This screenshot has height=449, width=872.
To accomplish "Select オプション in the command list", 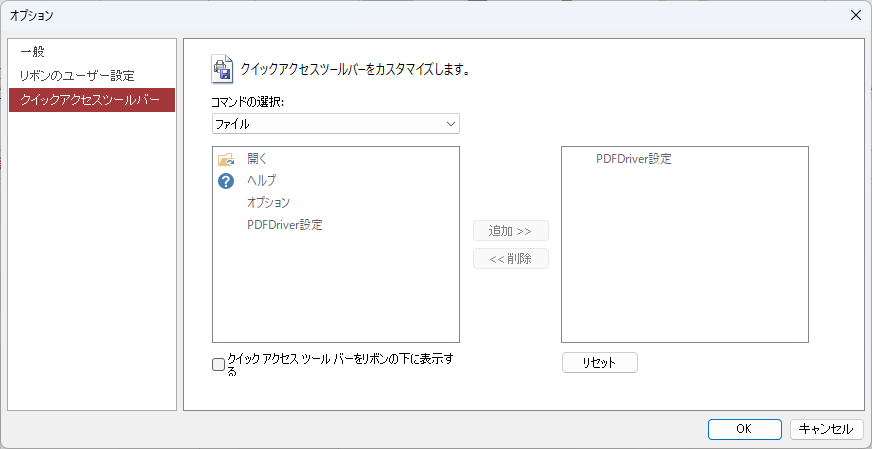I will (x=336, y=203).
